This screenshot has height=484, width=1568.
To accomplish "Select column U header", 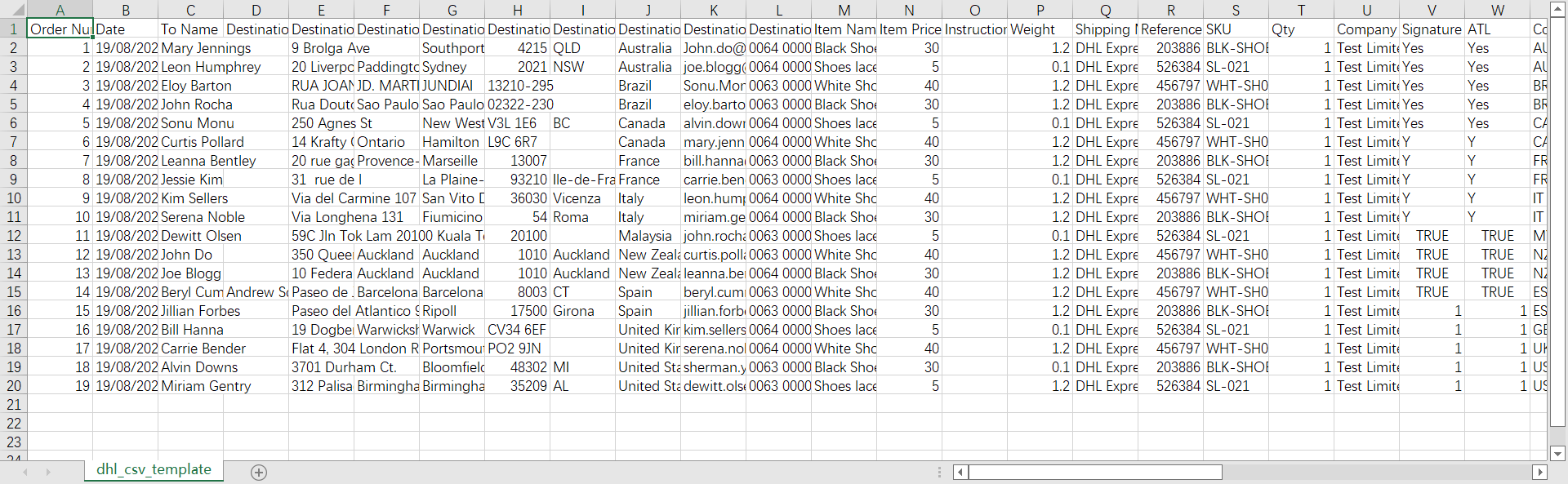I will point(1366,10).
